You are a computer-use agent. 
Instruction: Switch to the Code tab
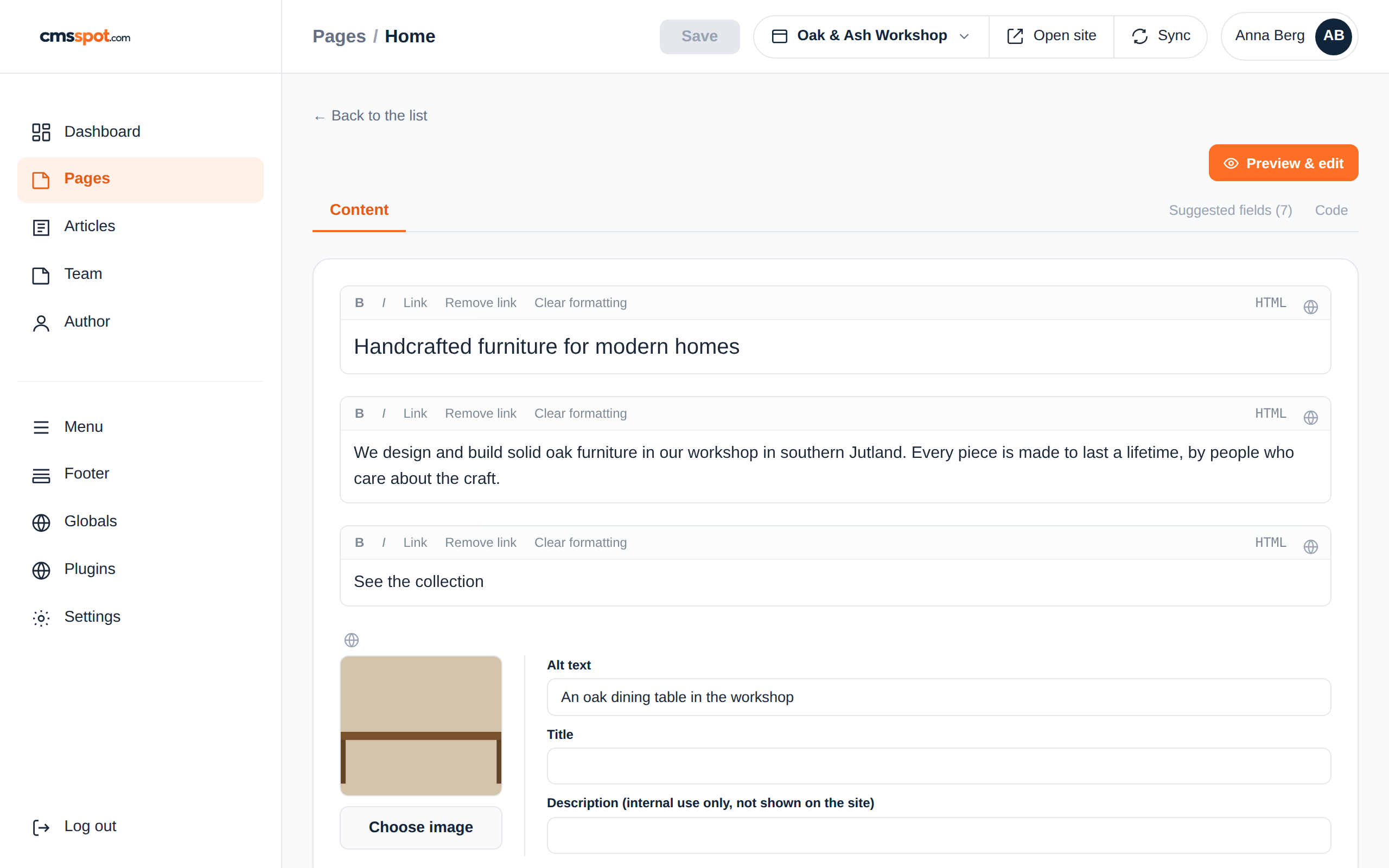tap(1331, 210)
